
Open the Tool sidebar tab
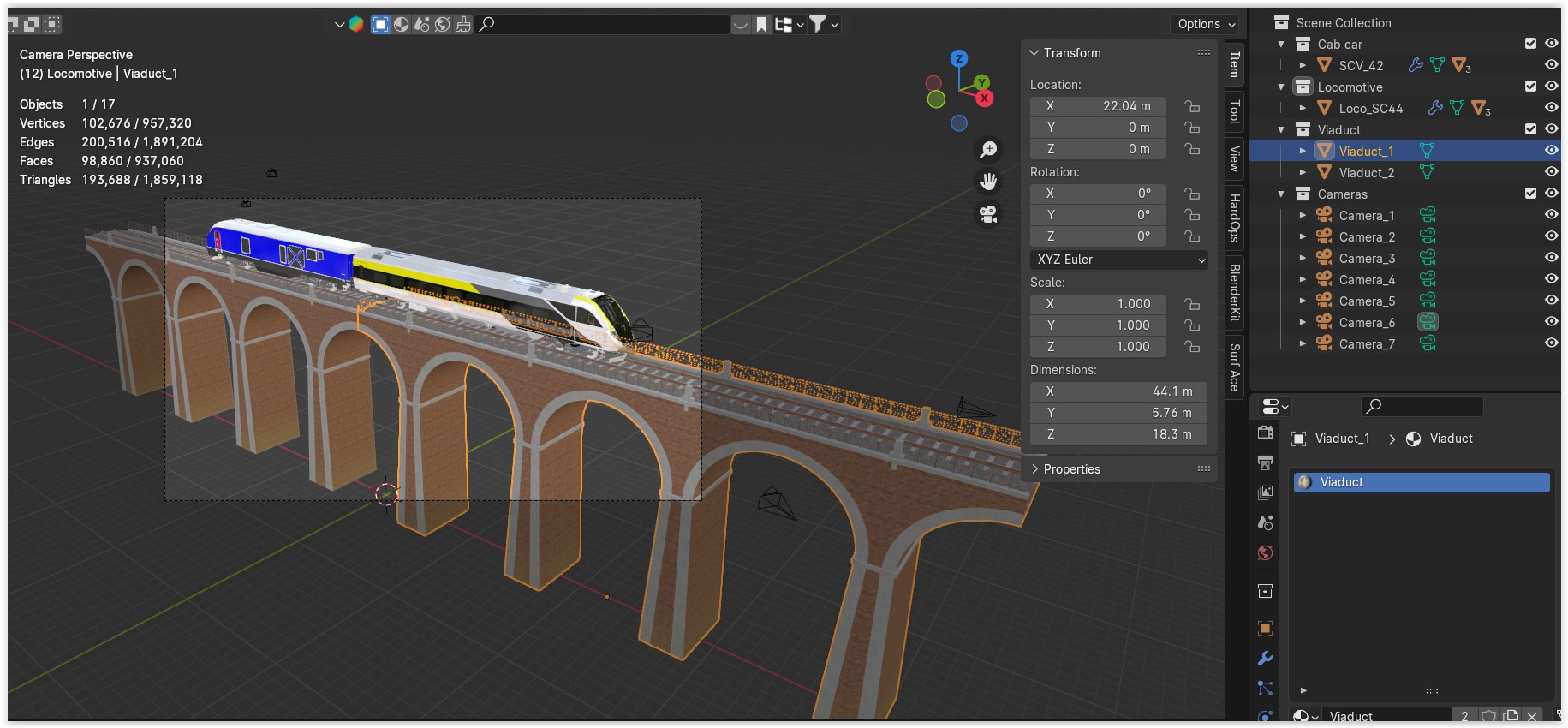(x=1234, y=111)
